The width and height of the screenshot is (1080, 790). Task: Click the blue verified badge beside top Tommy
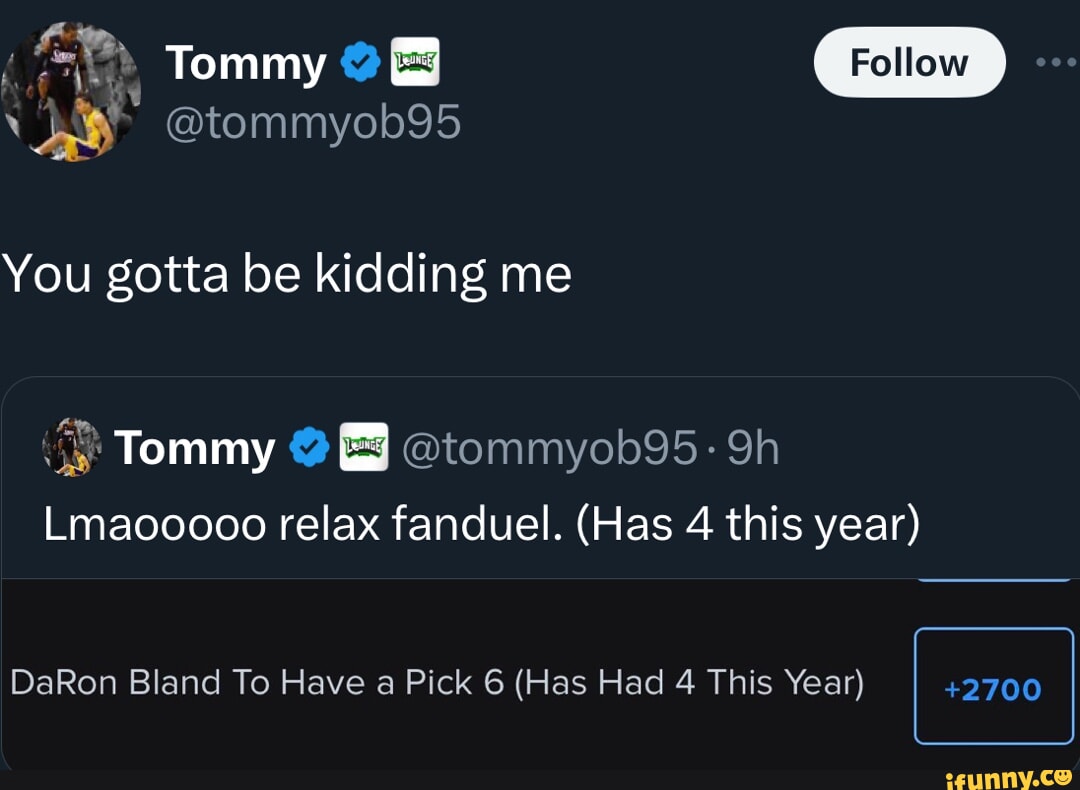point(360,64)
